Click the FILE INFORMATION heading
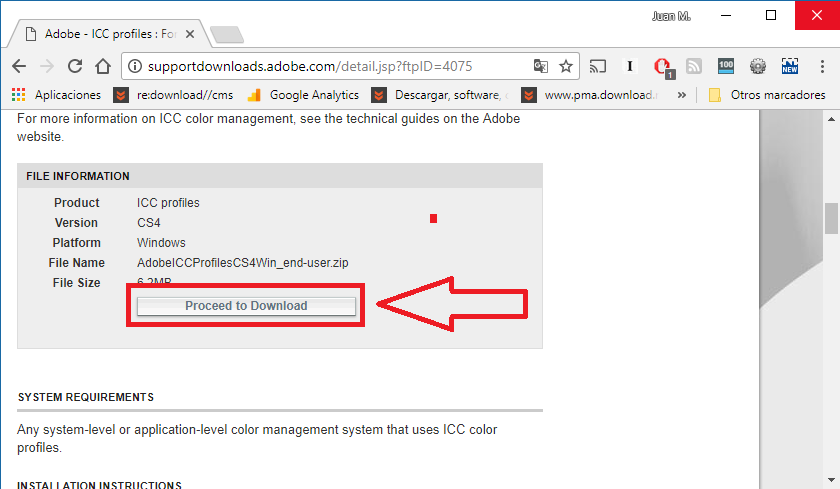840x489 pixels. (x=78, y=176)
